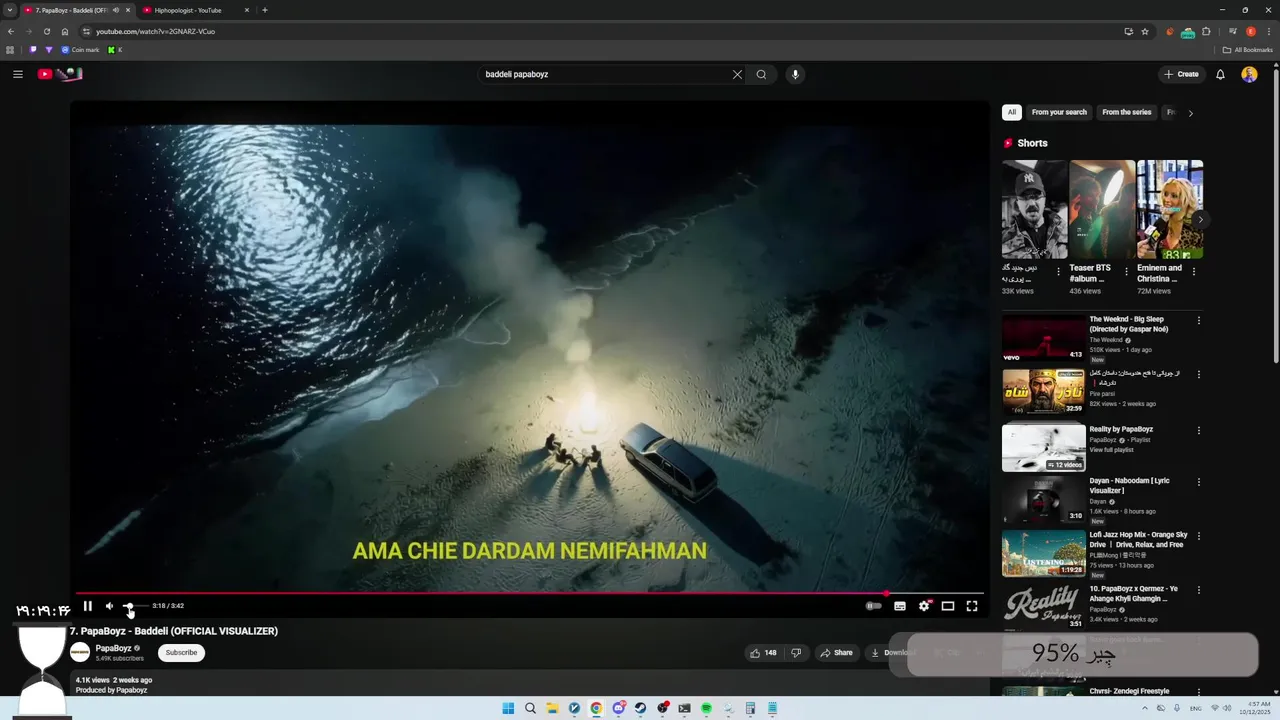This screenshot has width=1280, height=720.
Task: Open File Explorer from taskbar
Action: [552, 708]
